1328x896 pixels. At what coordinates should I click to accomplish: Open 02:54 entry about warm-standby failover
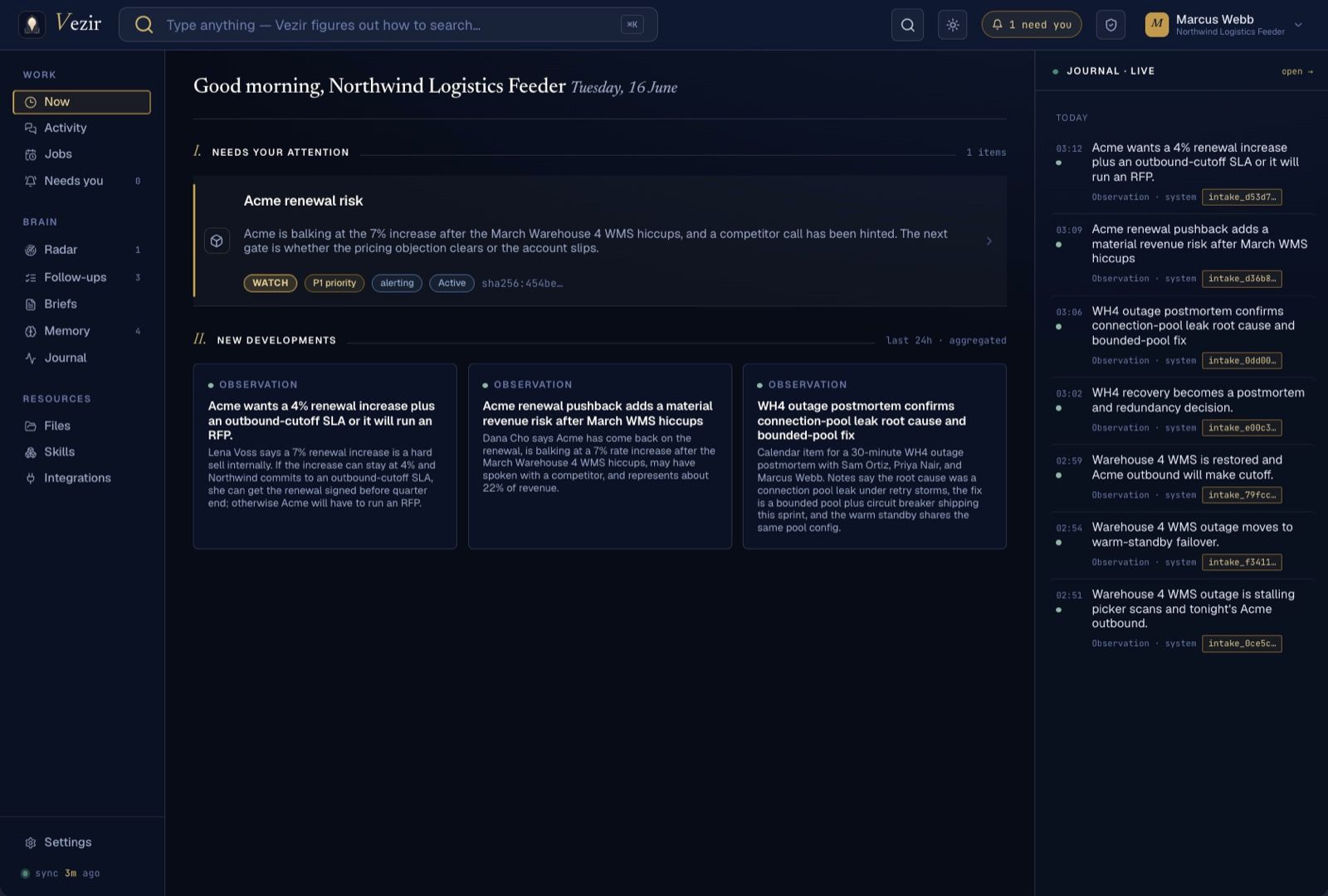point(1183,544)
